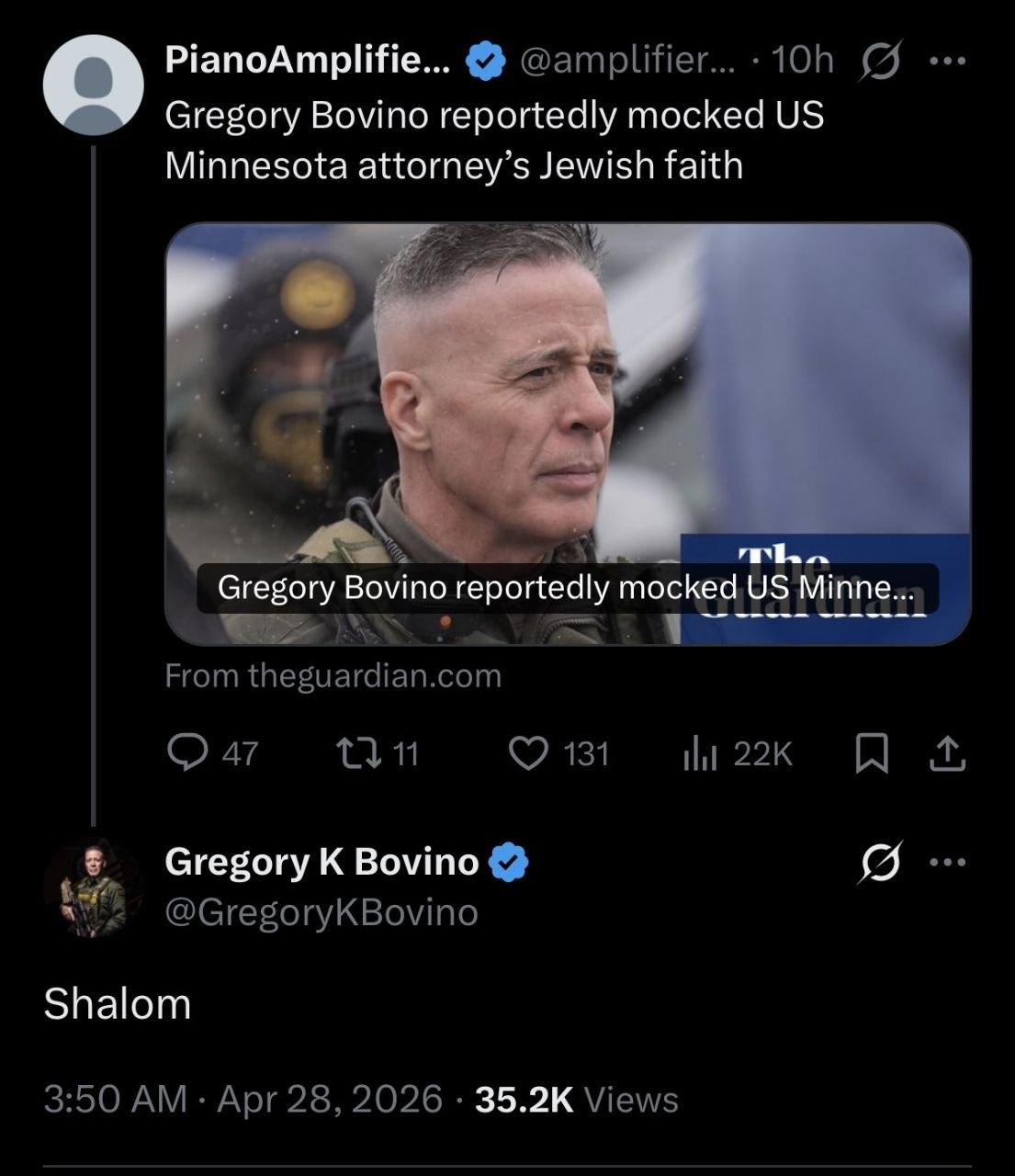Open PianoAmplifier's default profile avatar

tap(94, 85)
